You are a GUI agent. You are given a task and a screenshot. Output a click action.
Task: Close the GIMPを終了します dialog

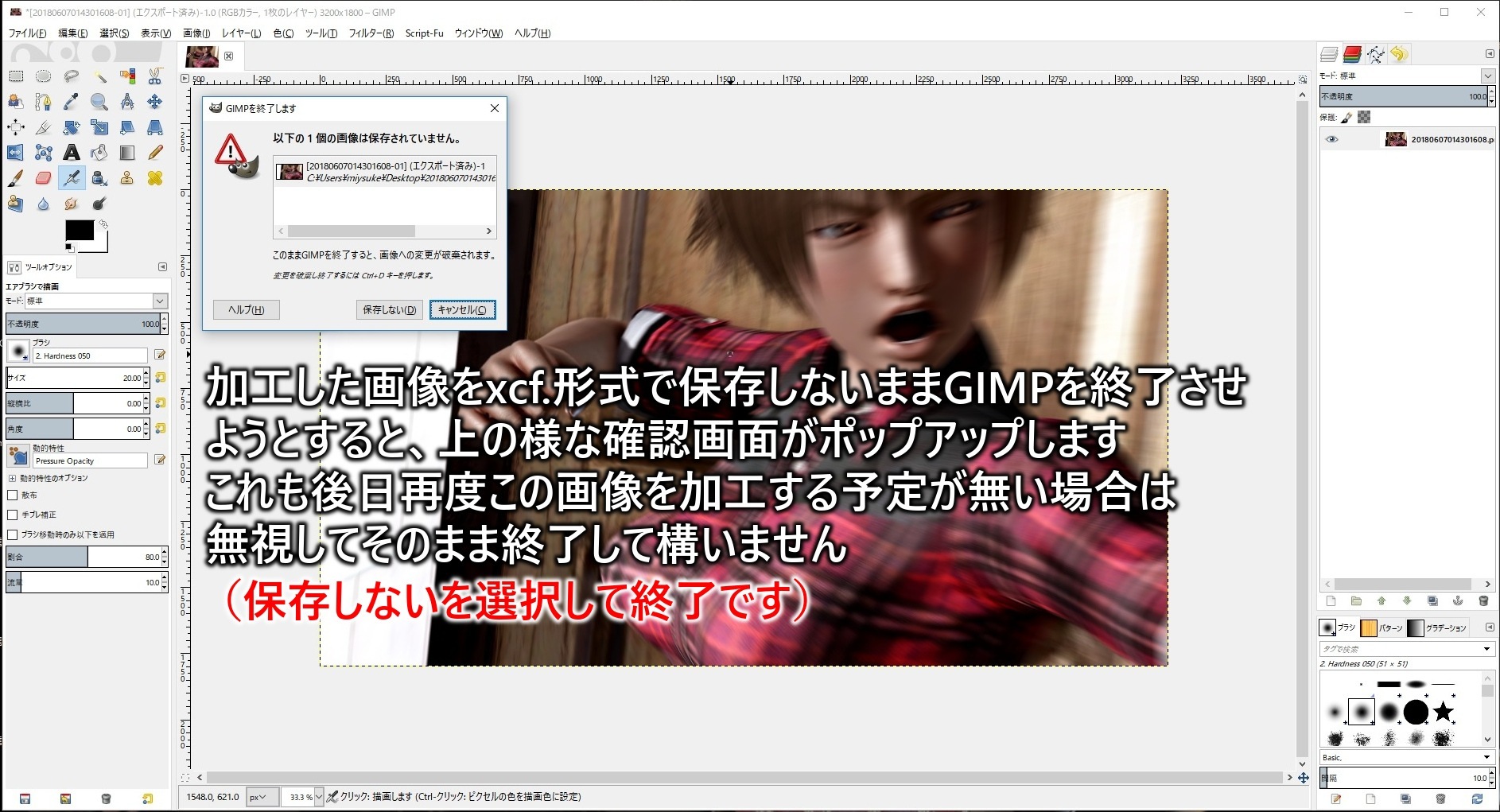[x=495, y=108]
